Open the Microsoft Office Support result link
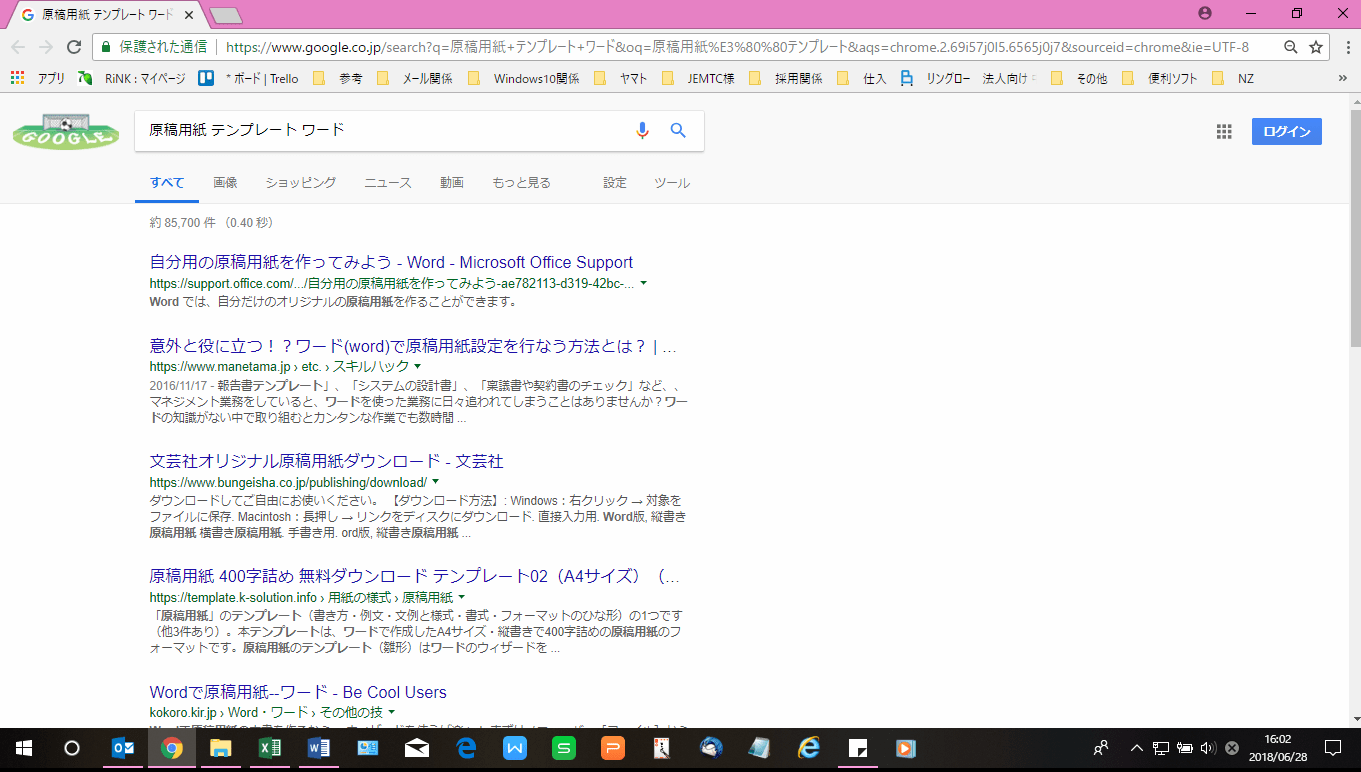The image size is (1361, 772). [x=391, y=262]
